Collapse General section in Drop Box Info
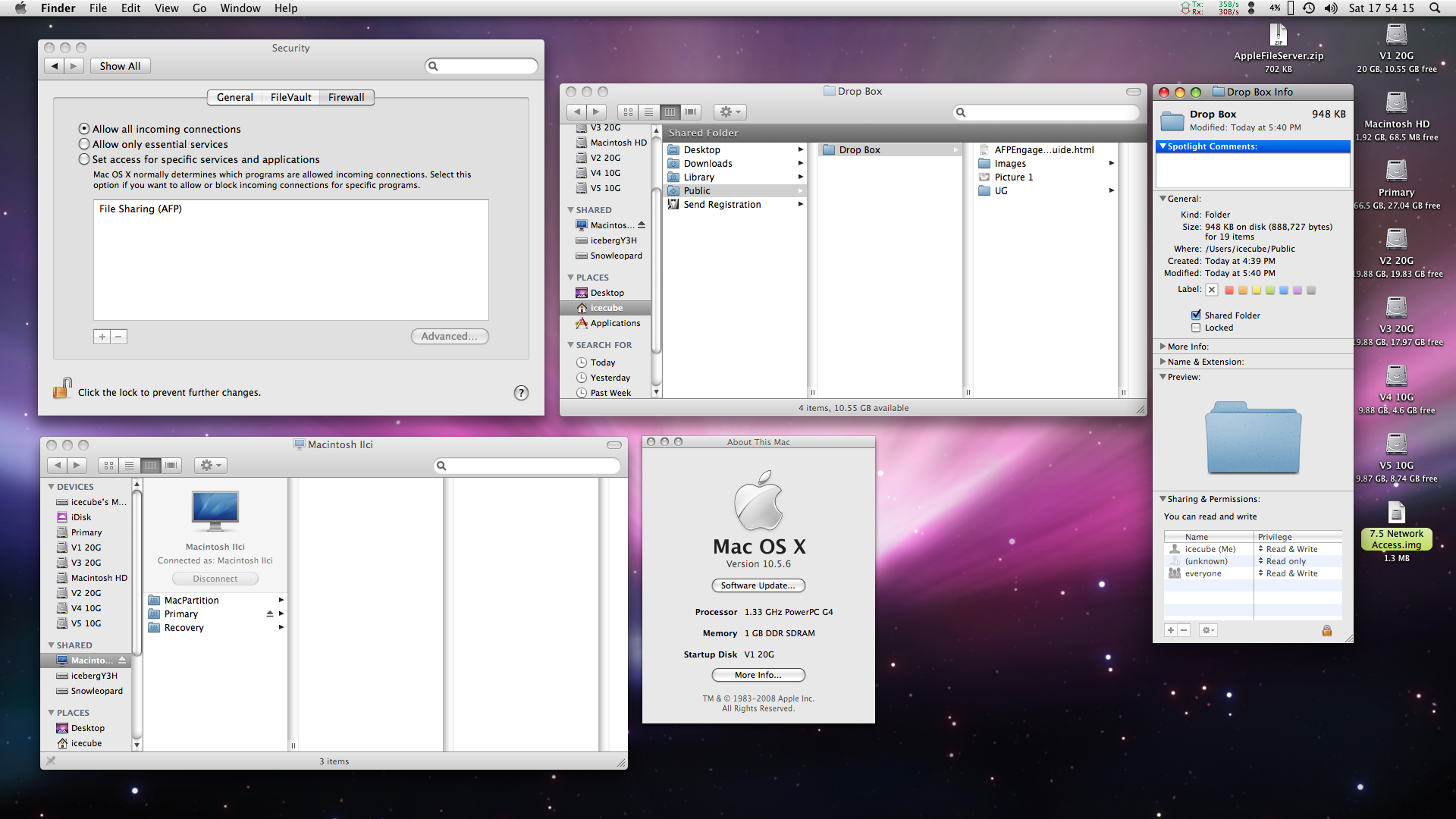Viewport: 1456px width, 819px height. 1163,199
